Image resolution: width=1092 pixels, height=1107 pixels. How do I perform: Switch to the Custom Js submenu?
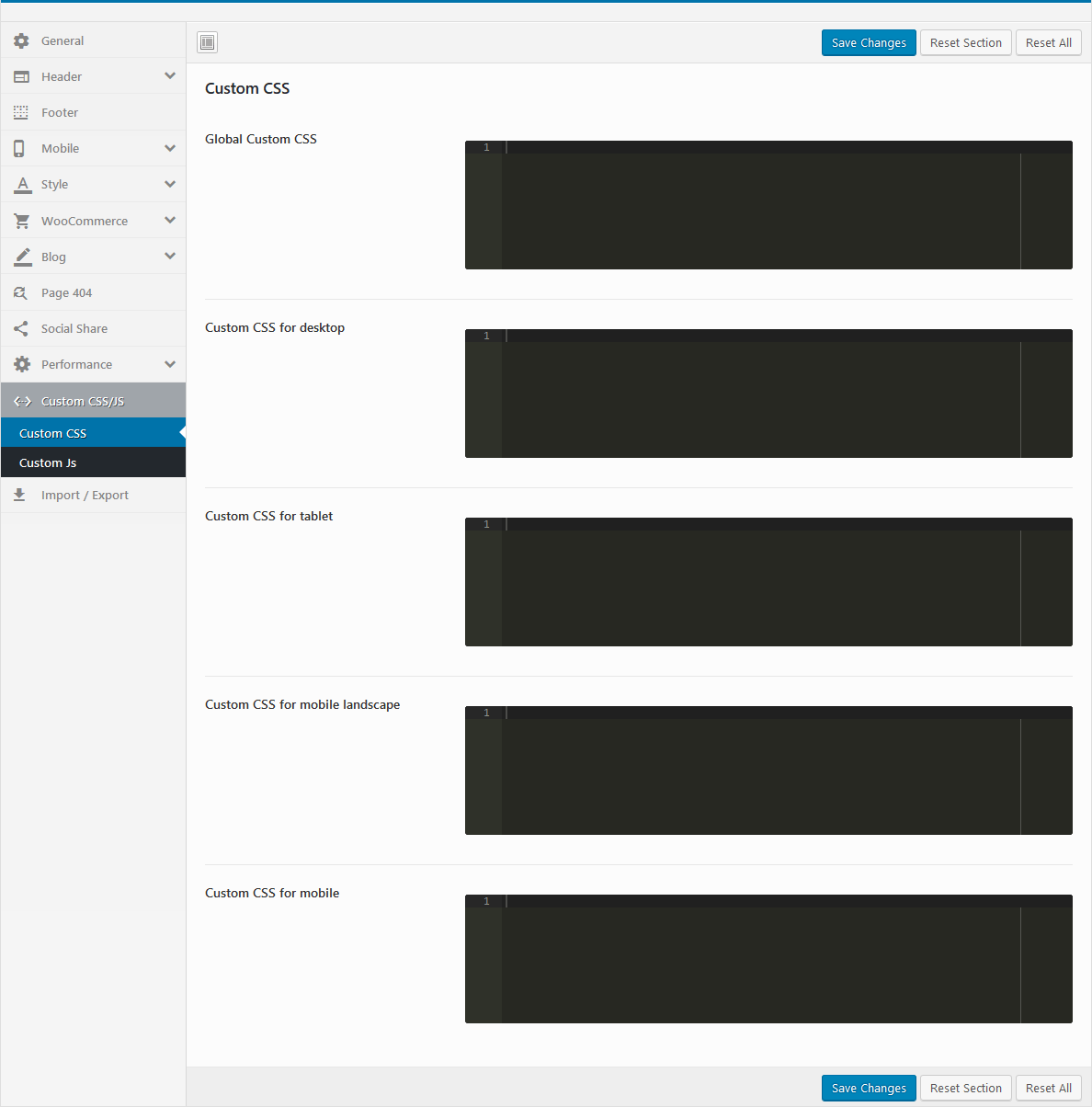tap(93, 462)
